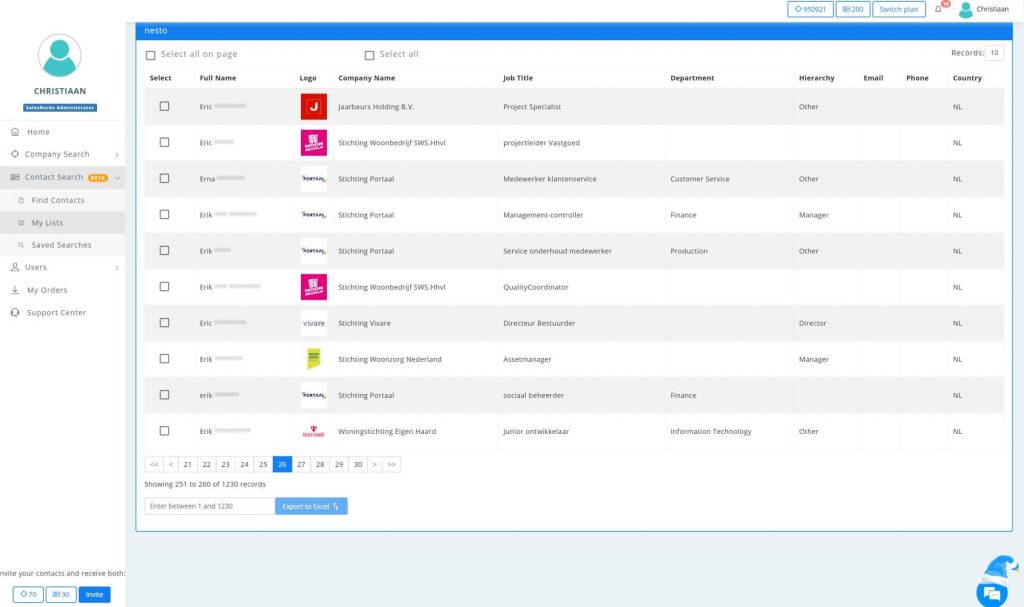Open My Lists in the sidebar

point(47,223)
